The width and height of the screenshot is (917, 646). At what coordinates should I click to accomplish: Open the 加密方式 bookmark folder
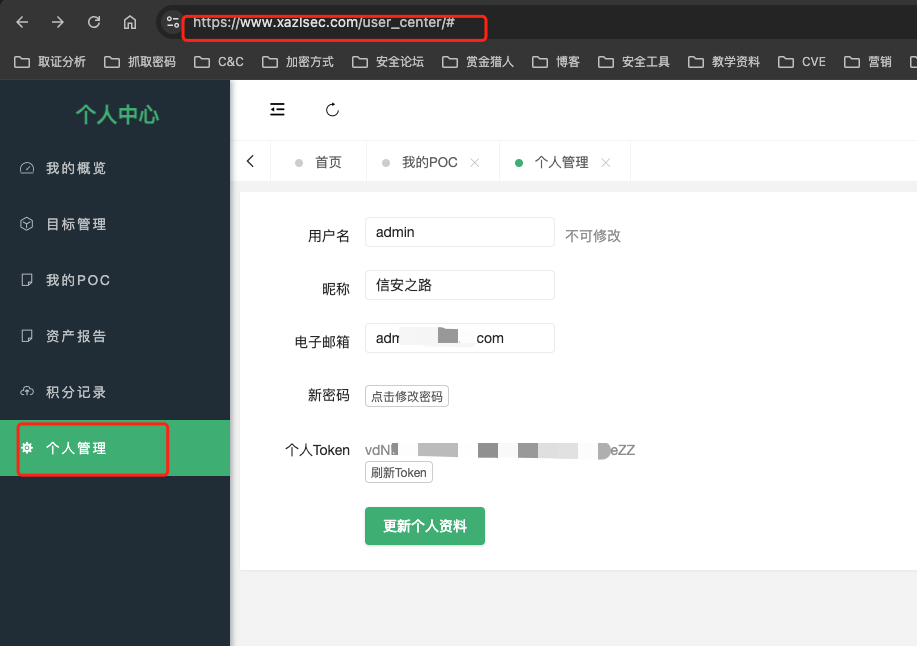click(x=298, y=62)
